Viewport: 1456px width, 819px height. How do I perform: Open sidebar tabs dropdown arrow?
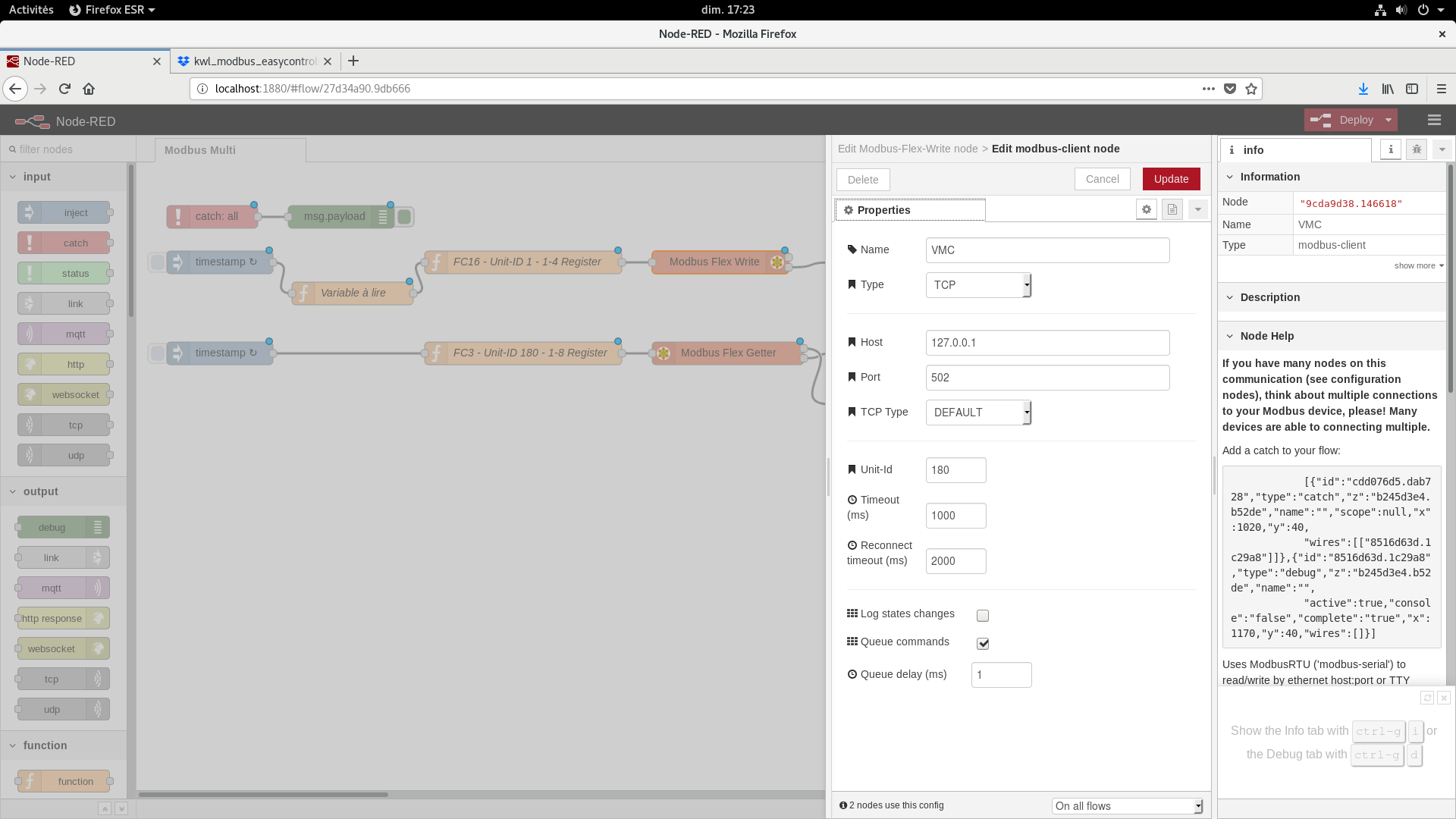tap(1442, 150)
